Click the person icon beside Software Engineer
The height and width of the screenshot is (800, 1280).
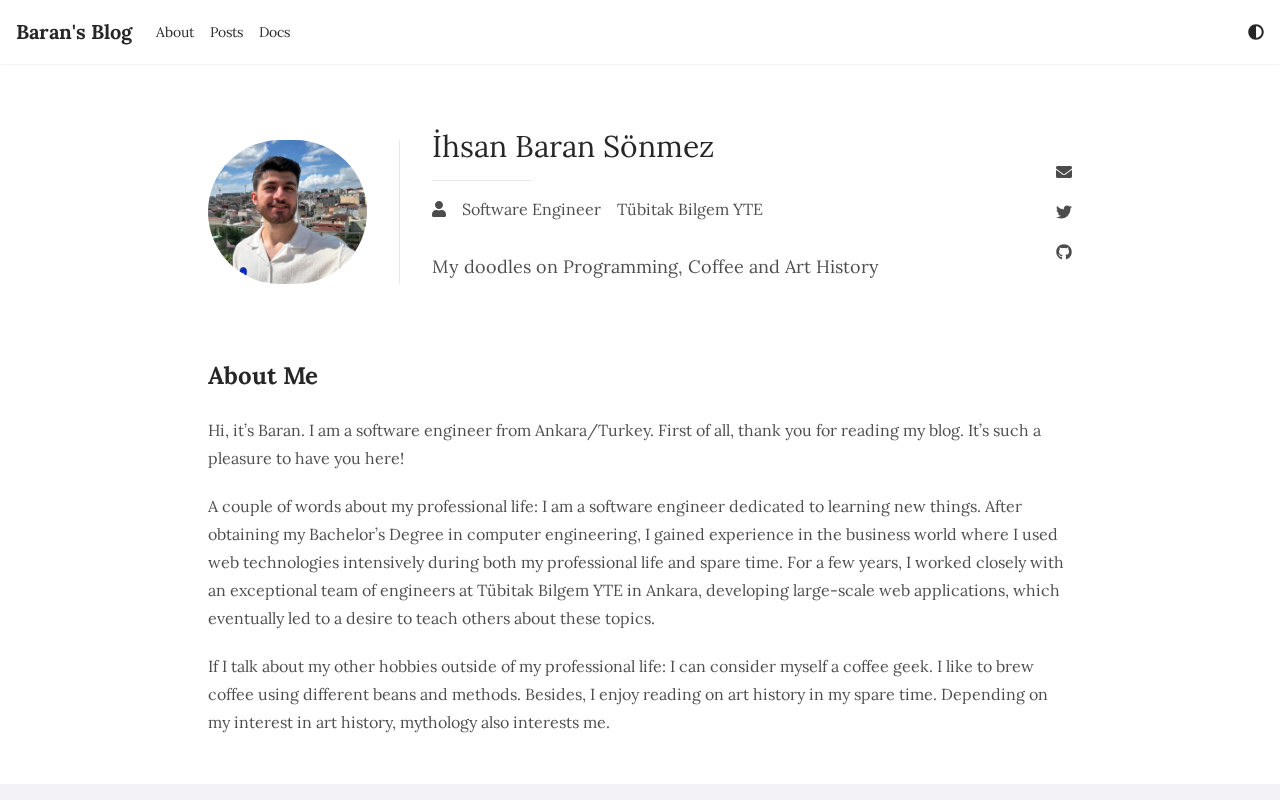point(439,209)
